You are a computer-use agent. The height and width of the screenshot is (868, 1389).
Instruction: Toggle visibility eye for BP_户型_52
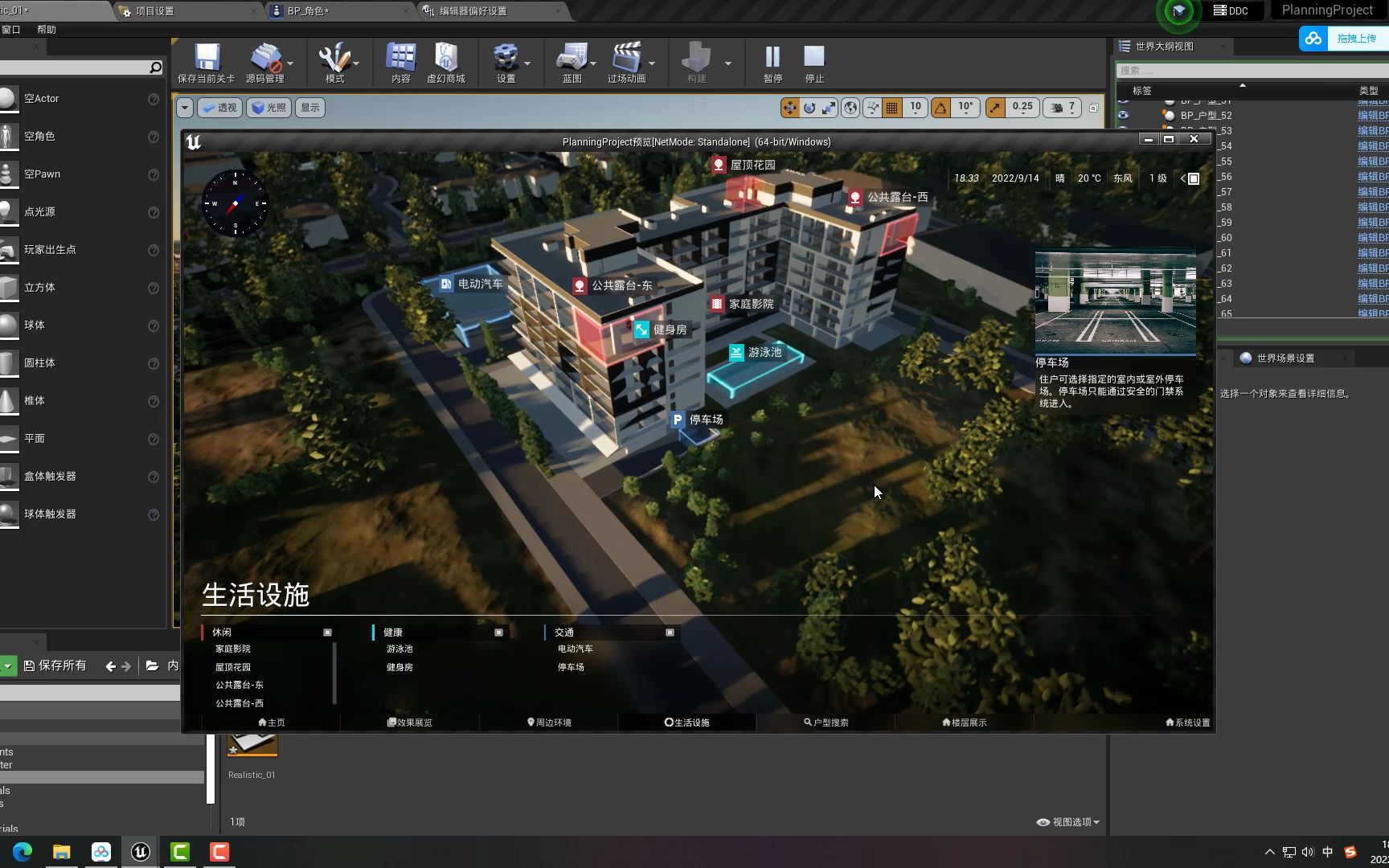pyautogui.click(x=1123, y=116)
